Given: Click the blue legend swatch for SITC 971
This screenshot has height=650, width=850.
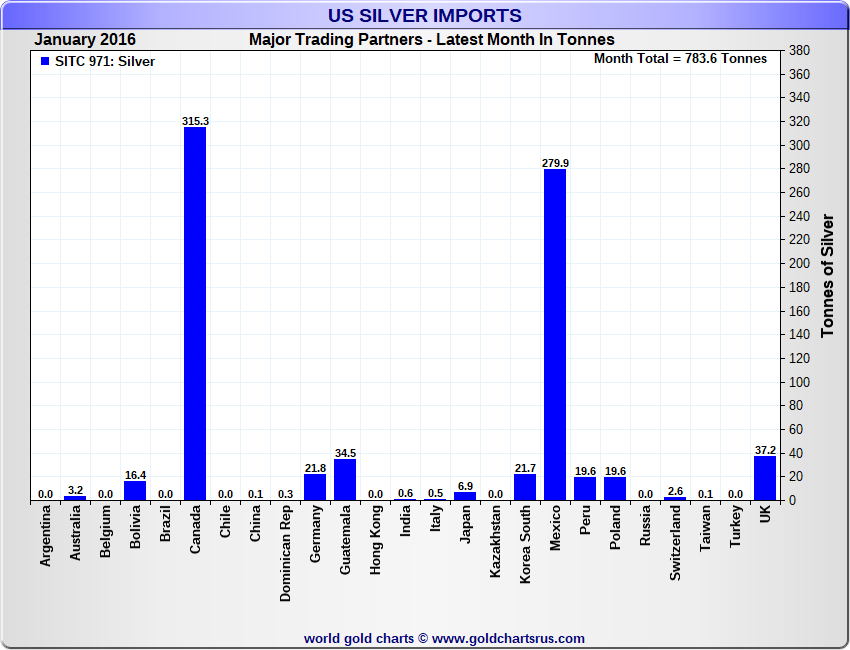Looking at the screenshot, I should 45,61.
